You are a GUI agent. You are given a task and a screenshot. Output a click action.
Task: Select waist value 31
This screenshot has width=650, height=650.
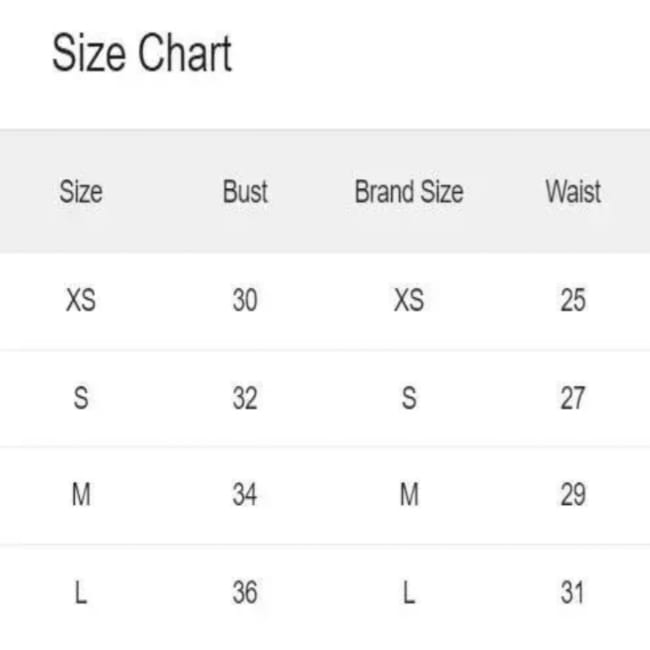pyautogui.click(x=572, y=593)
